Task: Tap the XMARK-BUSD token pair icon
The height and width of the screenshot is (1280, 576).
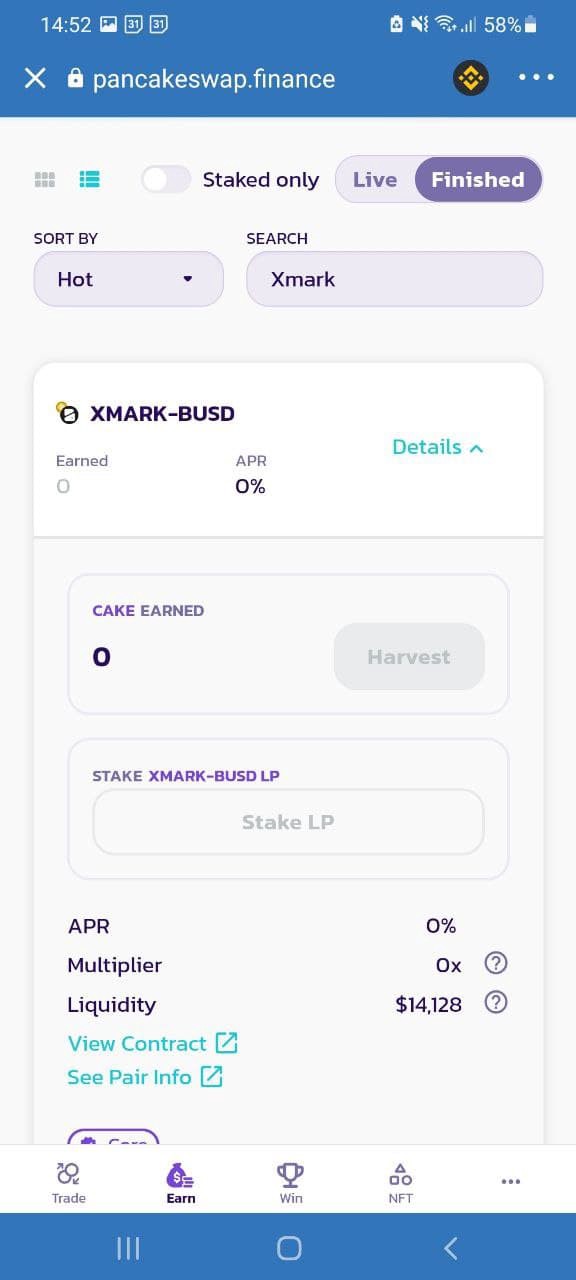Action: pos(67,413)
